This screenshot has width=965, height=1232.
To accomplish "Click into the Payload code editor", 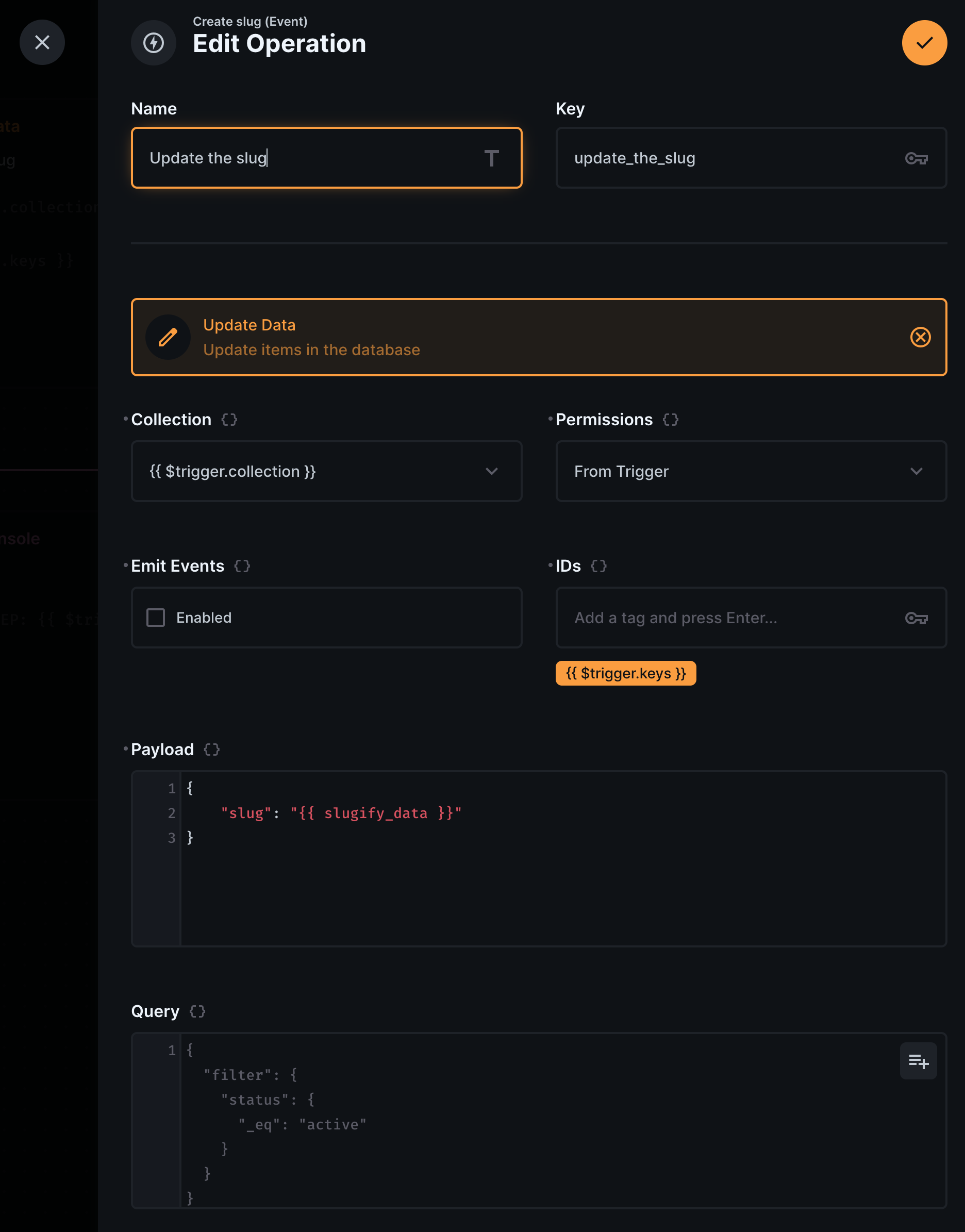I will point(539,859).
